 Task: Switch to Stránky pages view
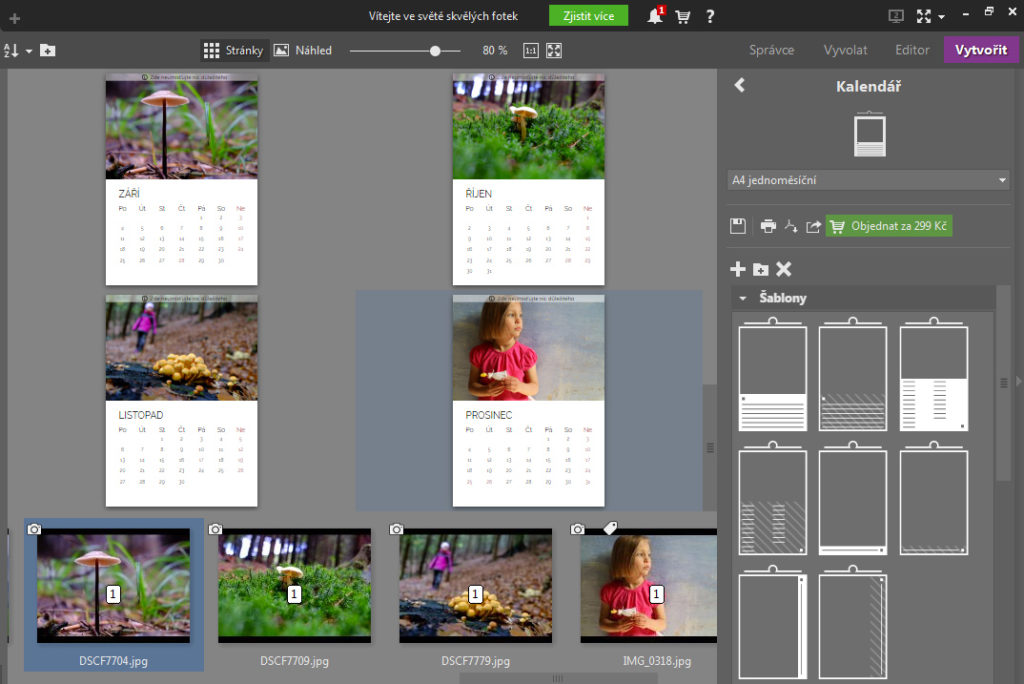click(233, 50)
